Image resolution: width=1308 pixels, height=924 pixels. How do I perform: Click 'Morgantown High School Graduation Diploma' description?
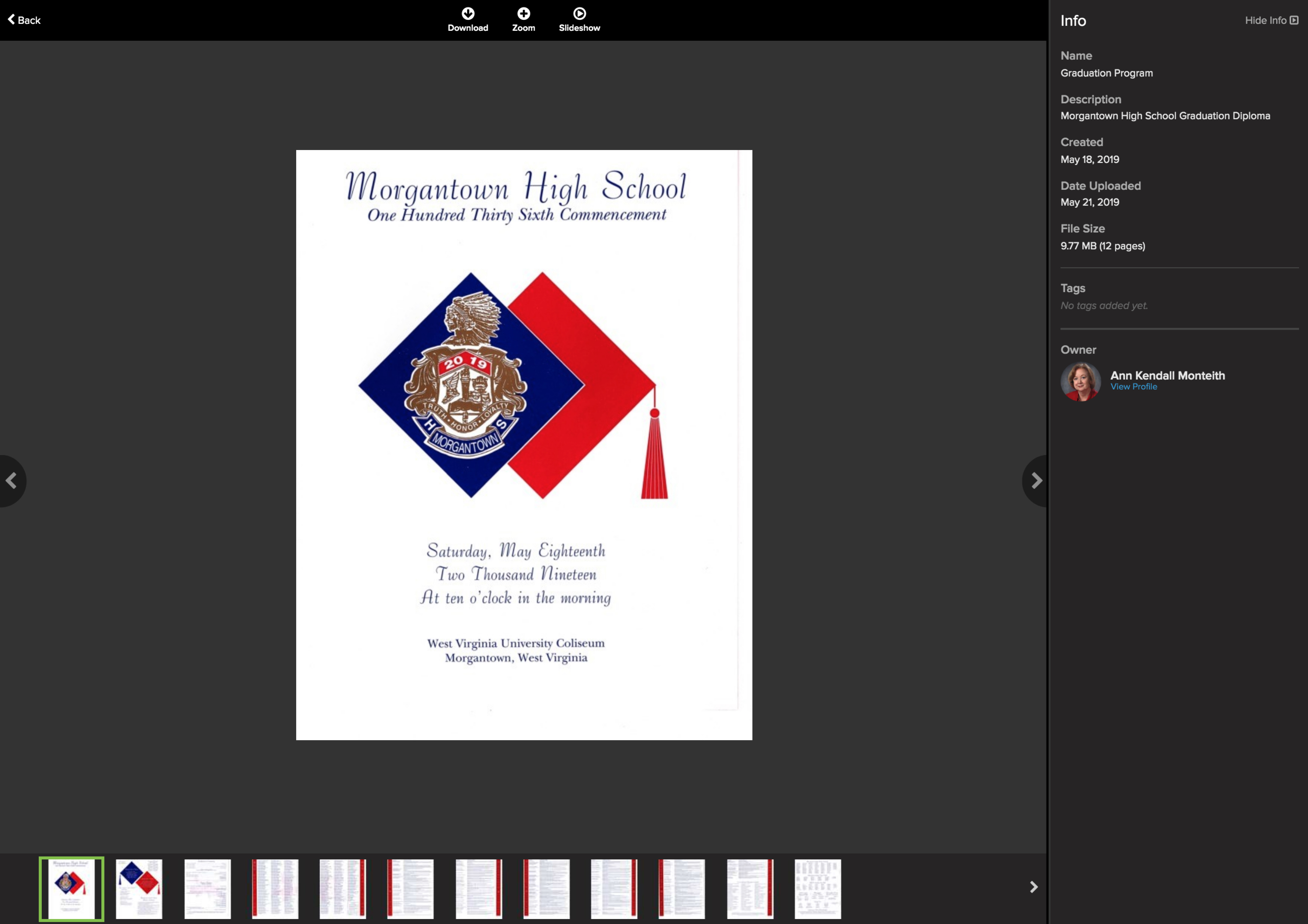point(1165,116)
